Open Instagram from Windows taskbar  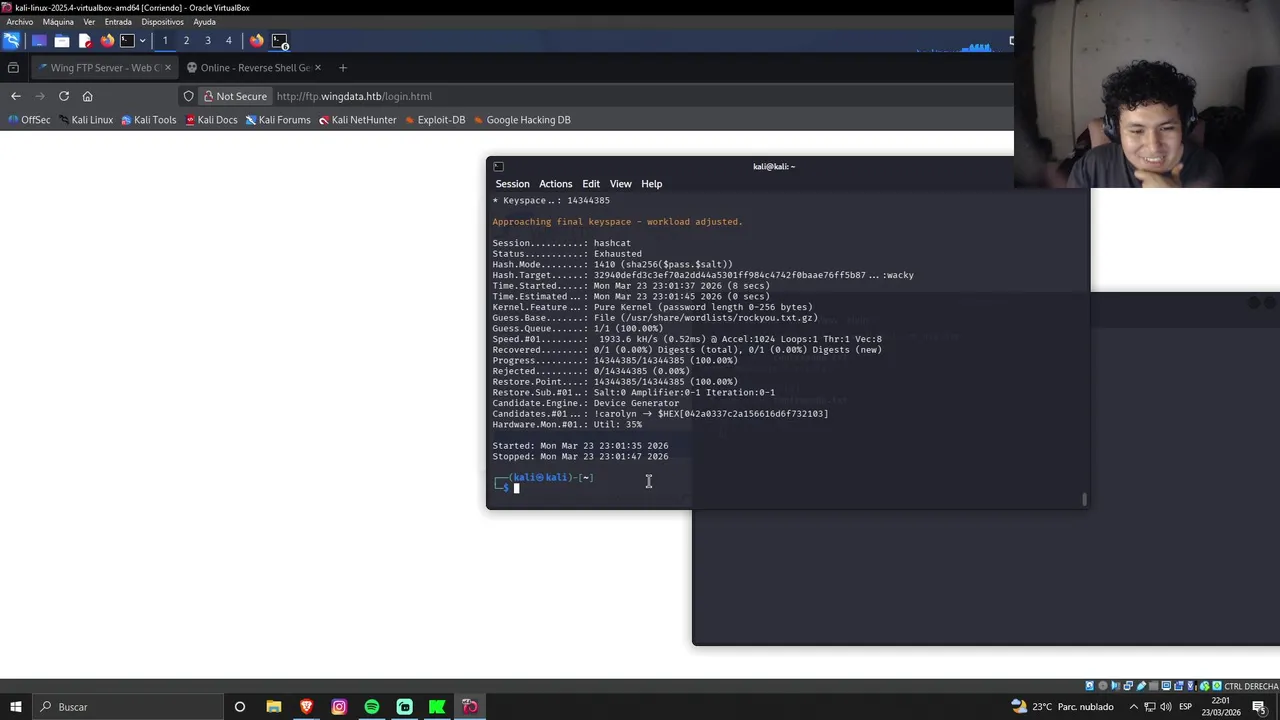tap(339, 707)
